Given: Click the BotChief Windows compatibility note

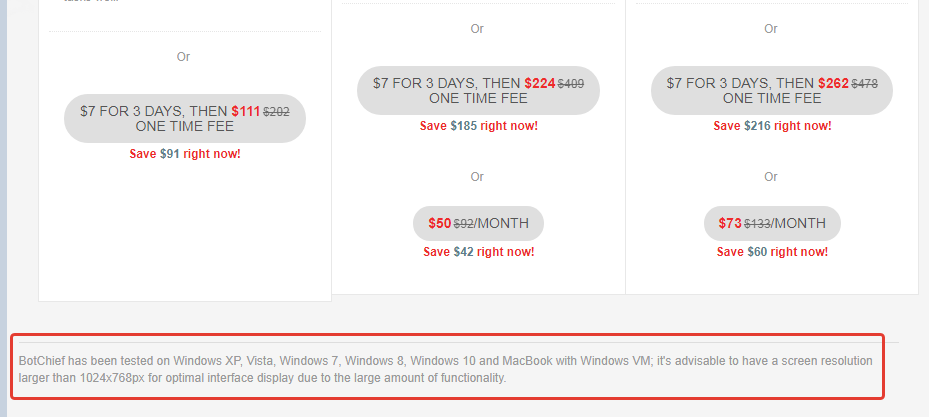Looking at the screenshot, I should pyautogui.click(x=446, y=369).
